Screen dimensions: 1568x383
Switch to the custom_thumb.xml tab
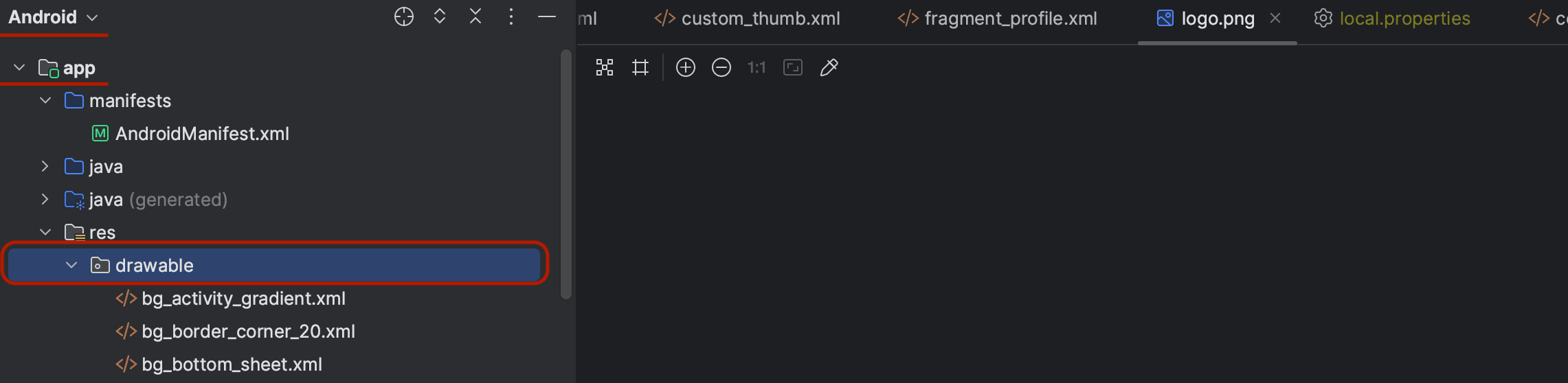[x=748, y=19]
